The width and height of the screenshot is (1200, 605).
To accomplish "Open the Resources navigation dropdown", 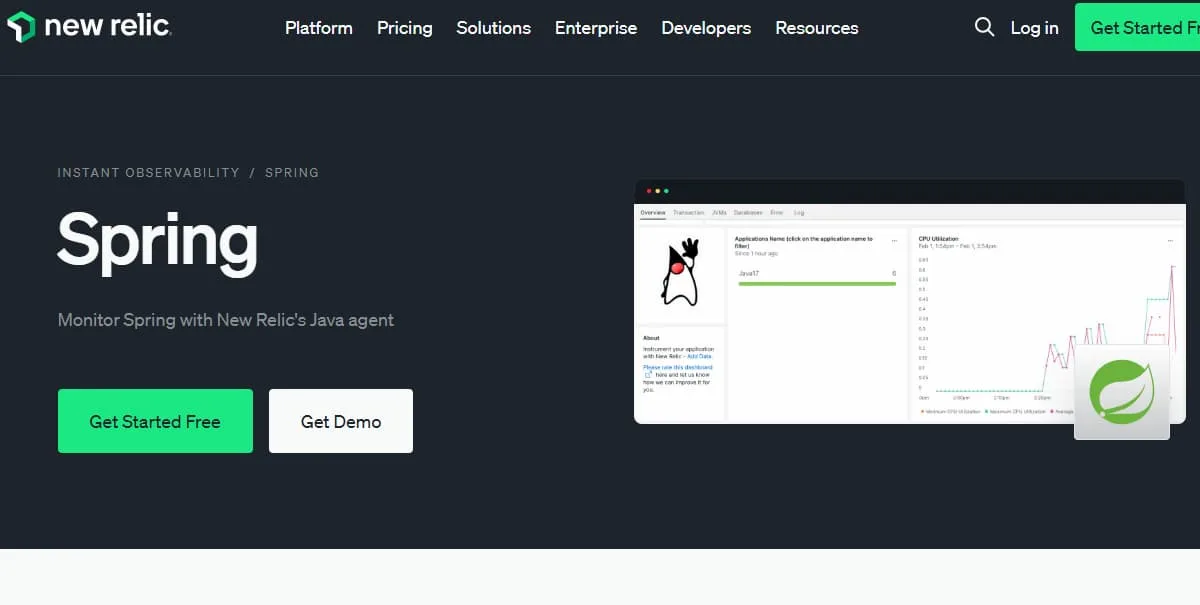I will point(816,28).
